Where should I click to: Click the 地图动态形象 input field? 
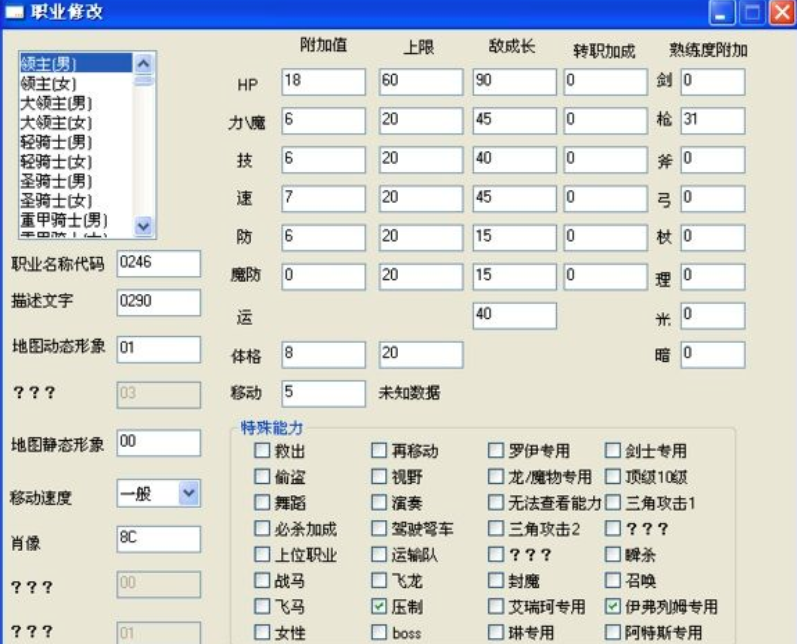coord(159,349)
